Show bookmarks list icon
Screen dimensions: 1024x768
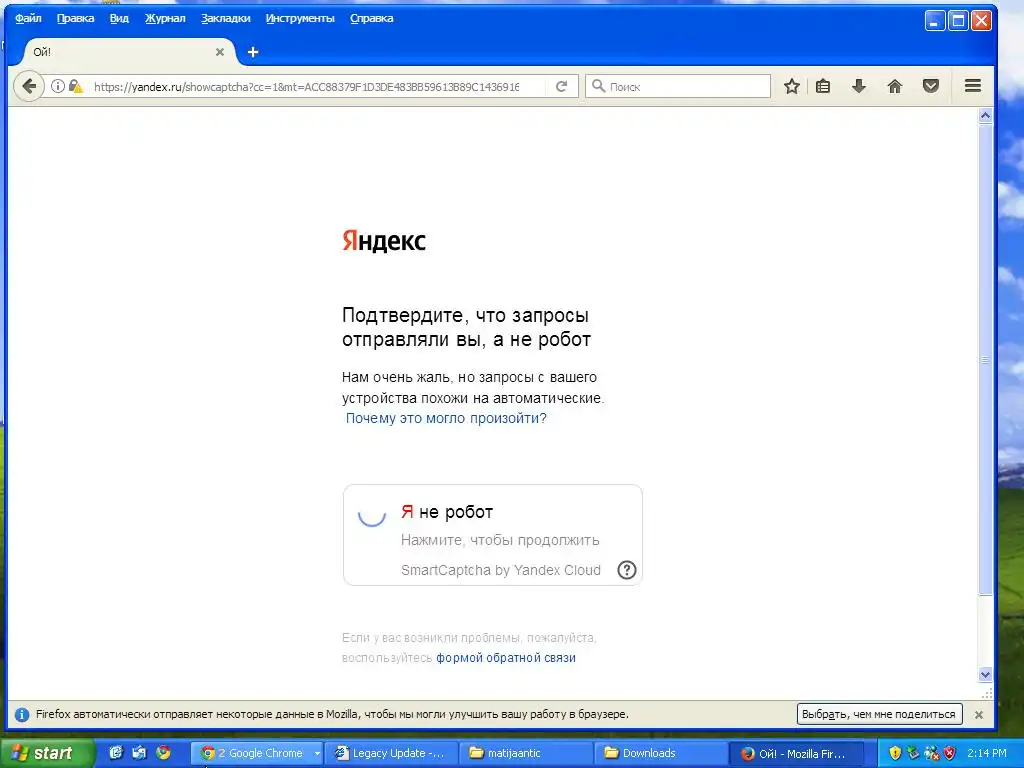[823, 86]
